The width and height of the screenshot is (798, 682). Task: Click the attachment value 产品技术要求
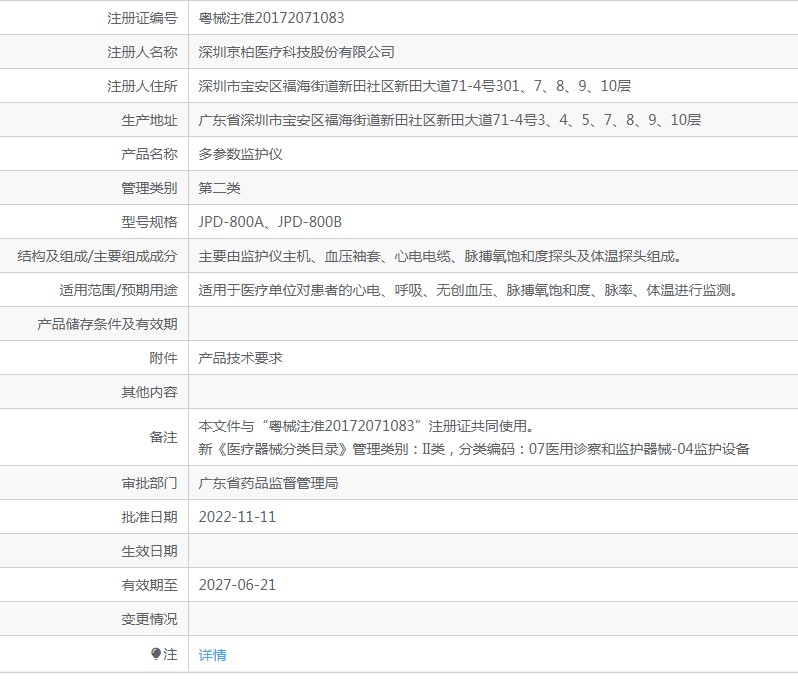click(240, 358)
